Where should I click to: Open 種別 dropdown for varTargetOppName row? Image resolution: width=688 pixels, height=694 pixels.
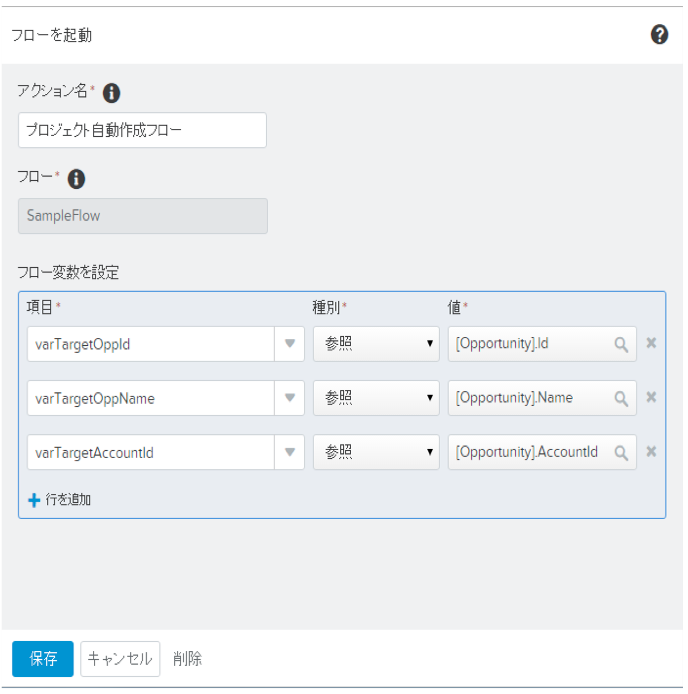coord(376,398)
